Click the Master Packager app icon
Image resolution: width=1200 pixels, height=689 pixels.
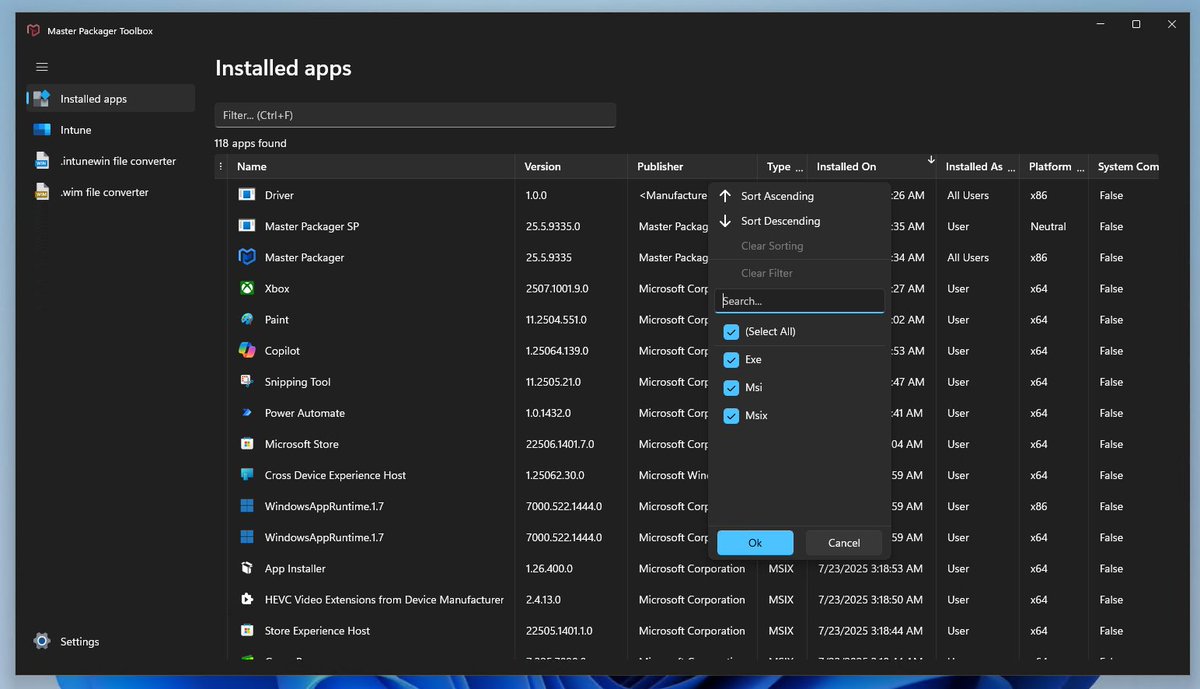[247, 257]
